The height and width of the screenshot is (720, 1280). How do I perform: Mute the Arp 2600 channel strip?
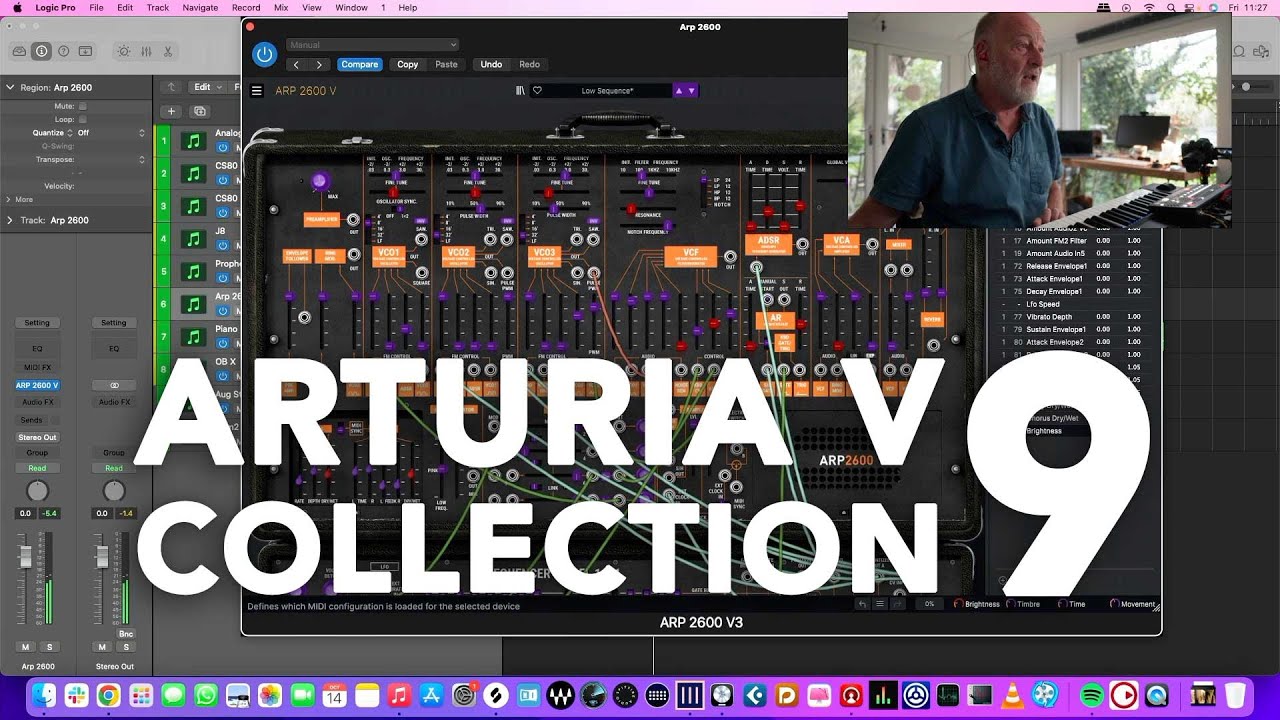(x=26, y=647)
